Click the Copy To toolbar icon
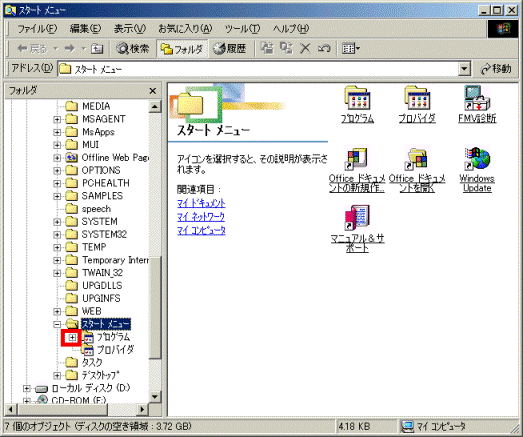 click(x=286, y=49)
